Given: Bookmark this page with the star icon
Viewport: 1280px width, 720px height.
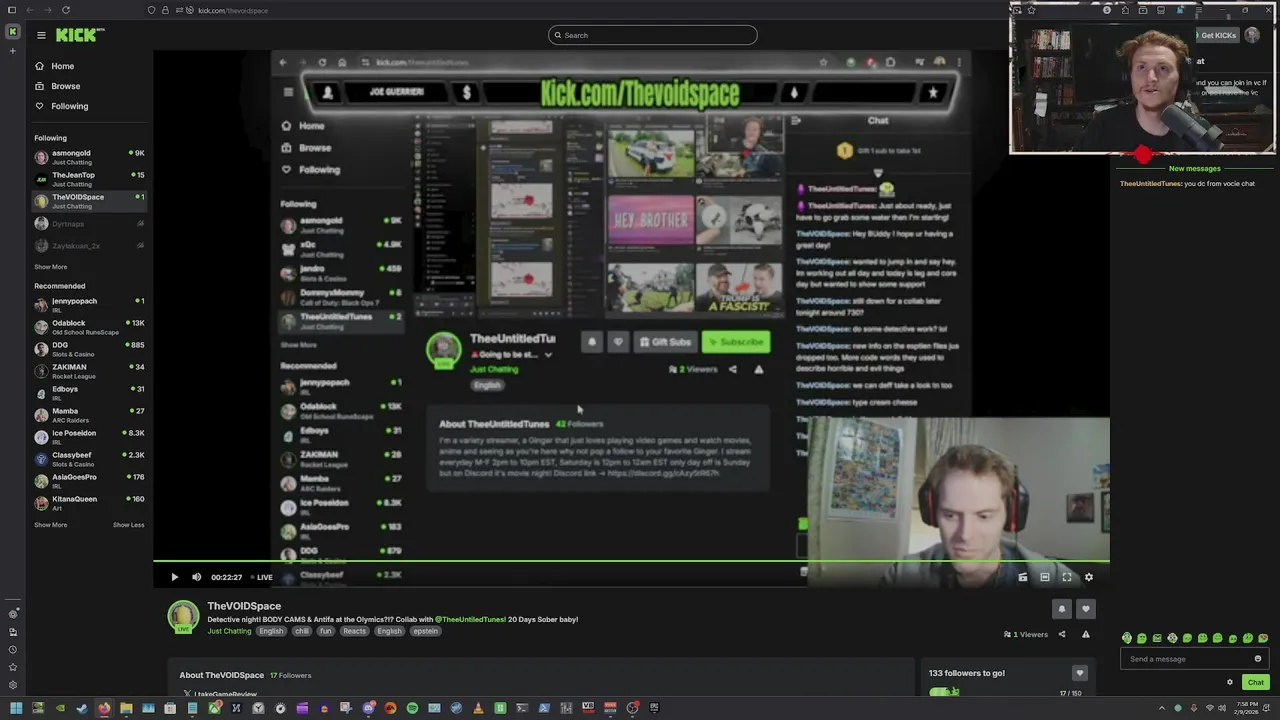Looking at the screenshot, I should click(x=1031, y=10).
